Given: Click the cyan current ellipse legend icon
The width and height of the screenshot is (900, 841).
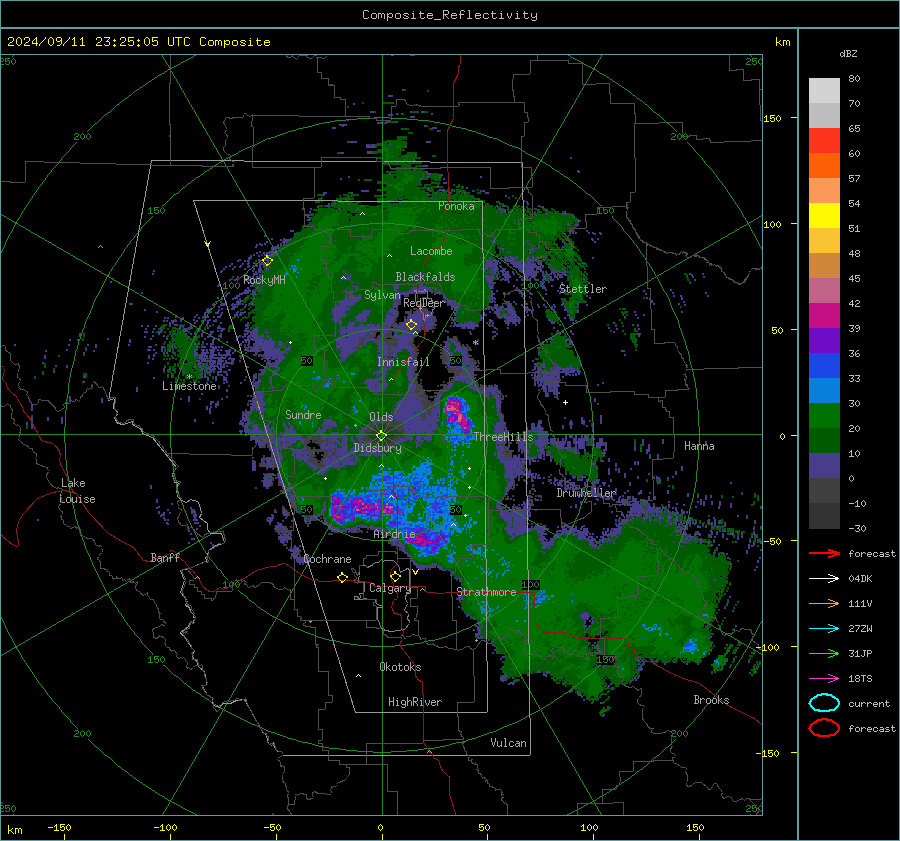Looking at the screenshot, I should (824, 703).
